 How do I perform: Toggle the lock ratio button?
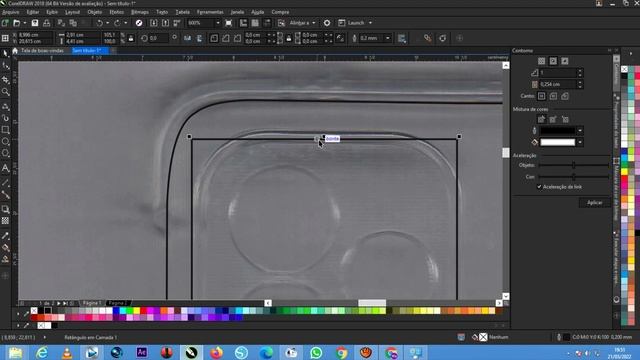click(131, 38)
